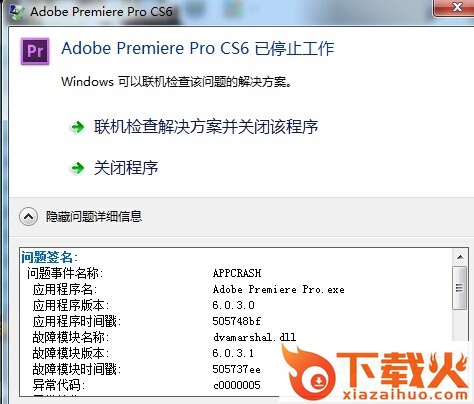The height and width of the screenshot is (404, 474).
Task: Click the purple Premiere Pro icon
Action: click(x=35, y=51)
